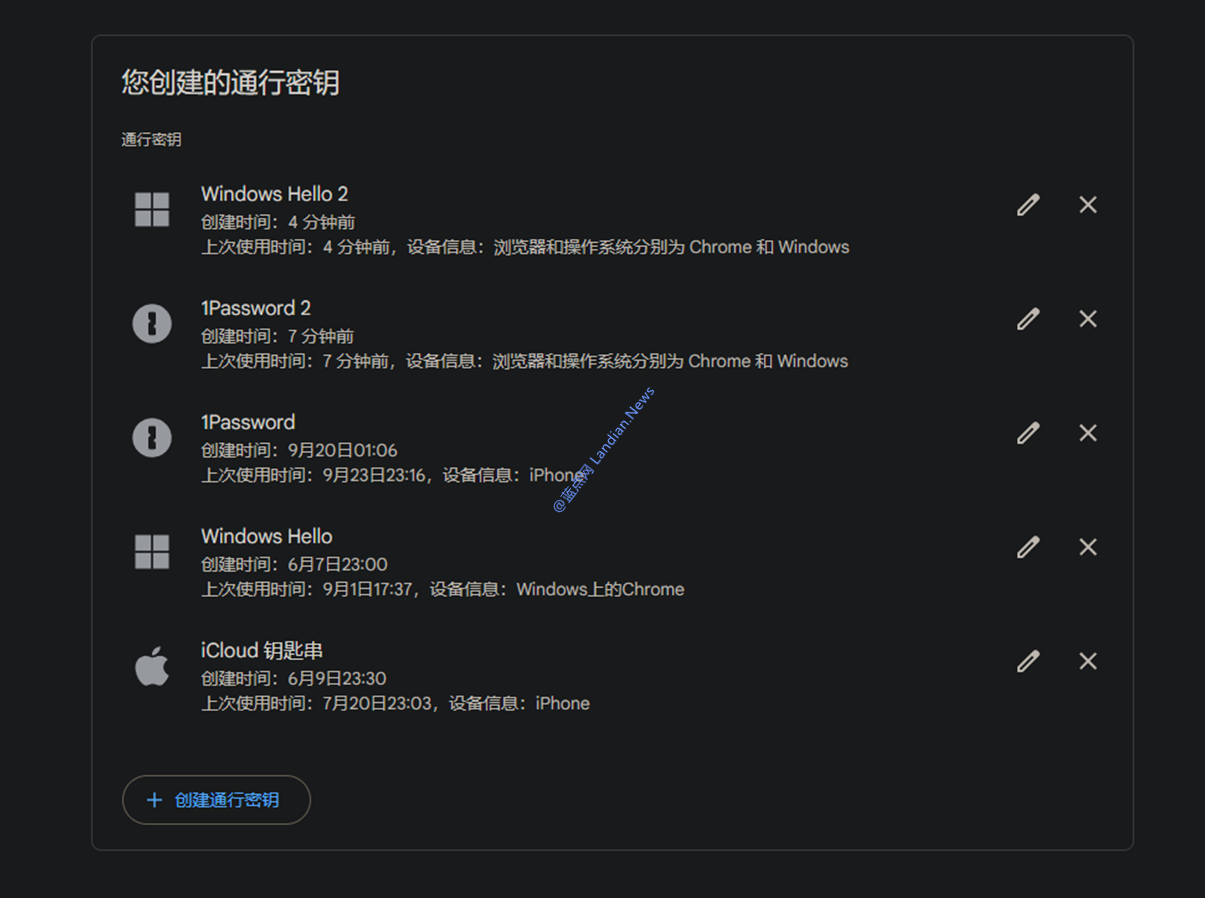Screen dimensions: 1205x898
Task: Delete the 1Password passkey created 9月20日
Action: 1088,433
